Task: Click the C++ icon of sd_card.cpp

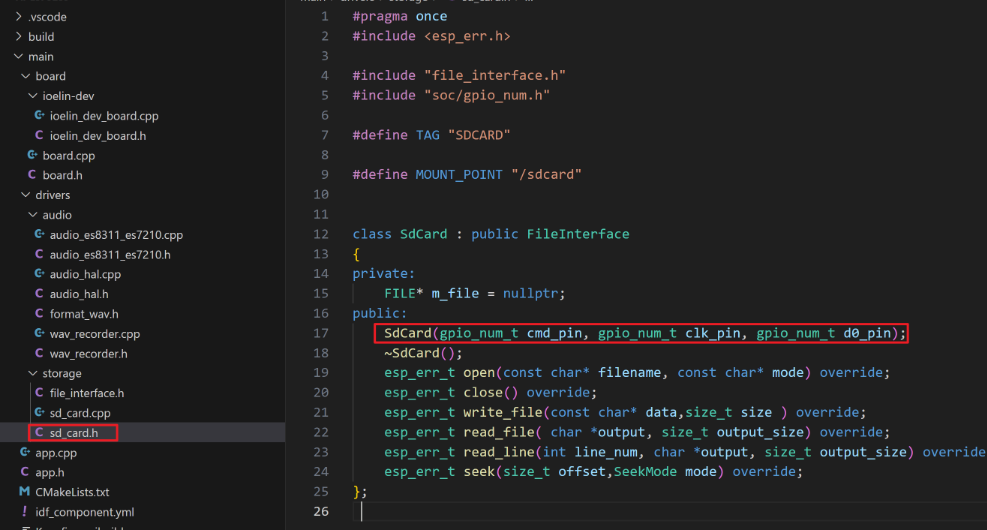Action: tap(39, 413)
